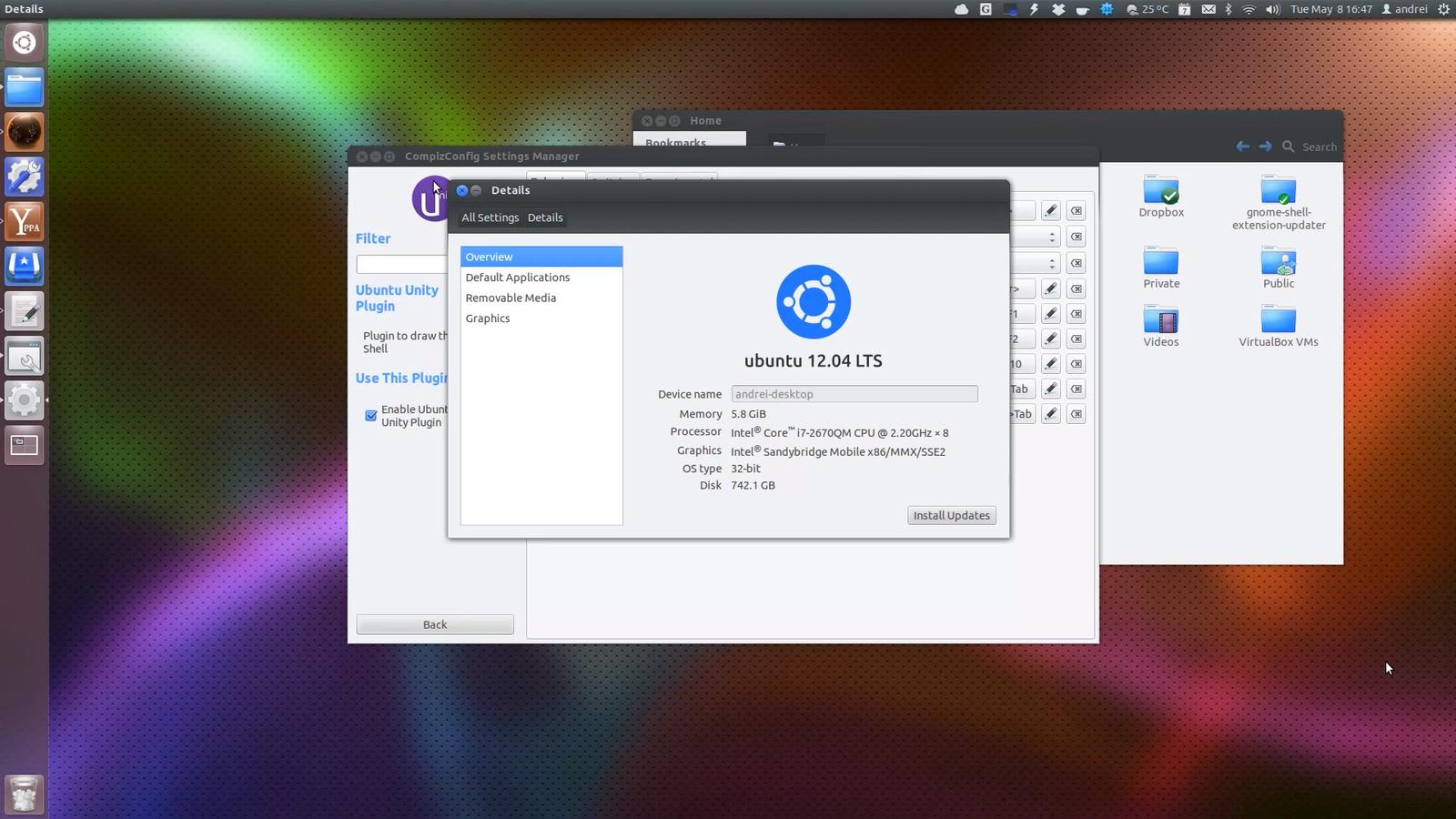Click the Bluetooth icon in the top panel

(1228, 8)
